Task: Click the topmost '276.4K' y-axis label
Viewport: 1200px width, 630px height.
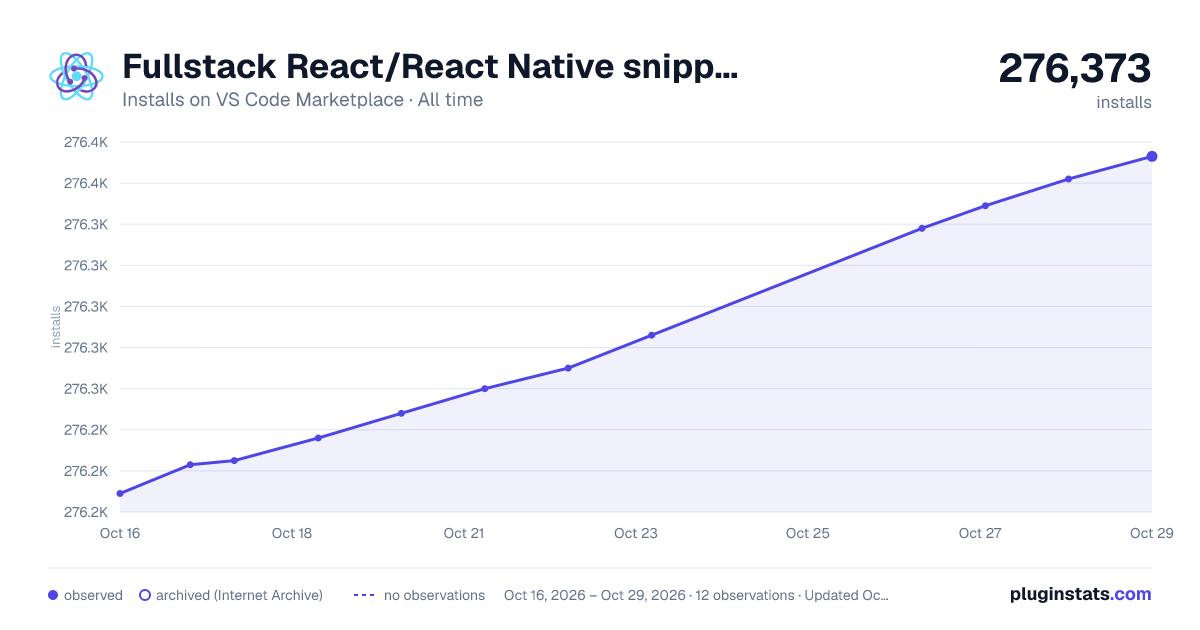Action: click(x=86, y=142)
